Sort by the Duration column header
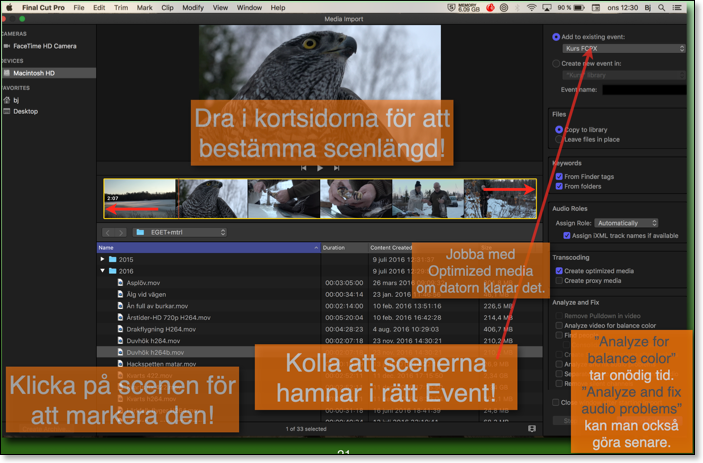Viewport: 703px width, 463px height. (x=344, y=247)
